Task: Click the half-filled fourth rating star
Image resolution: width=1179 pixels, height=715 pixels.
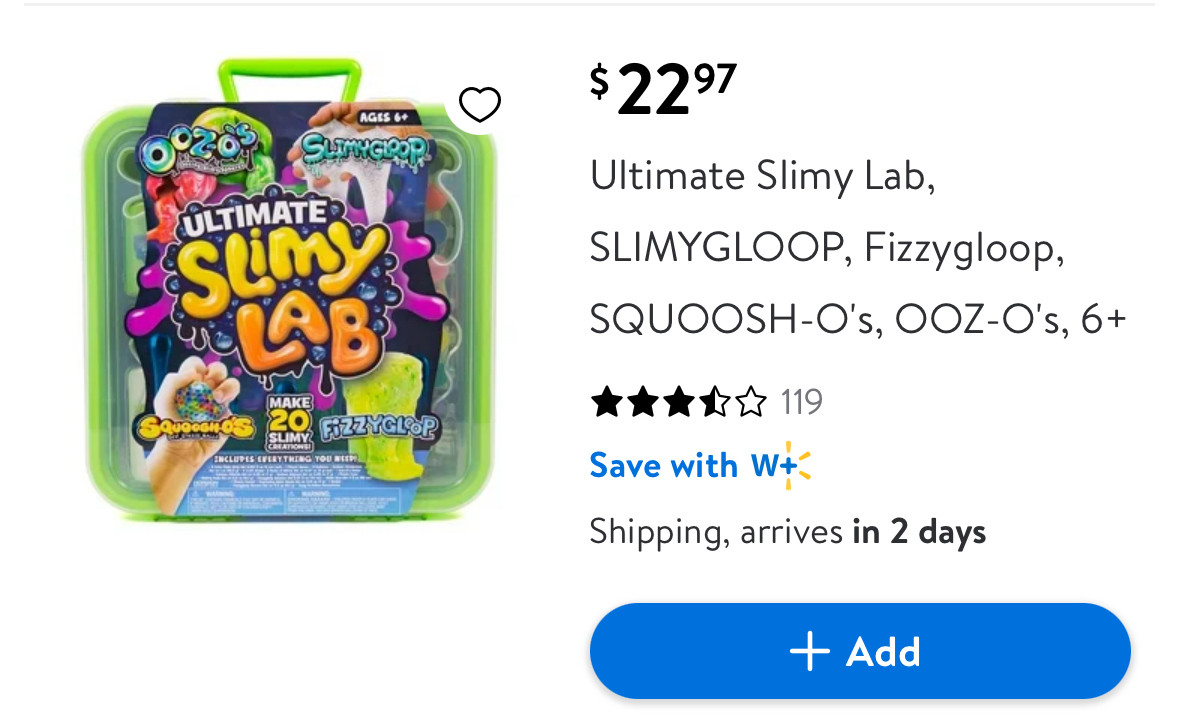Action: [714, 403]
